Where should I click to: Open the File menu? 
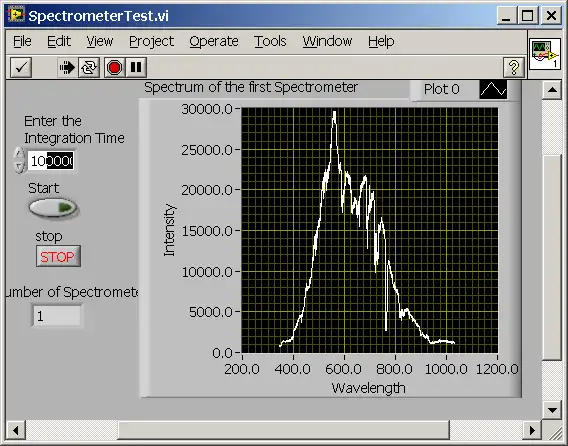pos(22,41)
